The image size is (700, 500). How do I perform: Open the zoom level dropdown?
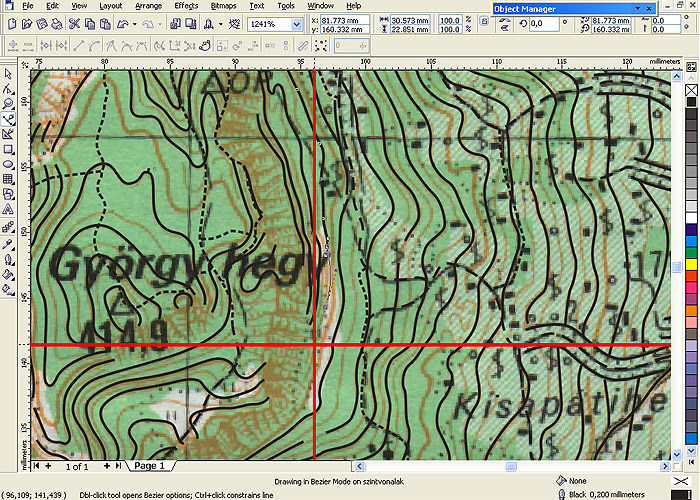point(297,24)
